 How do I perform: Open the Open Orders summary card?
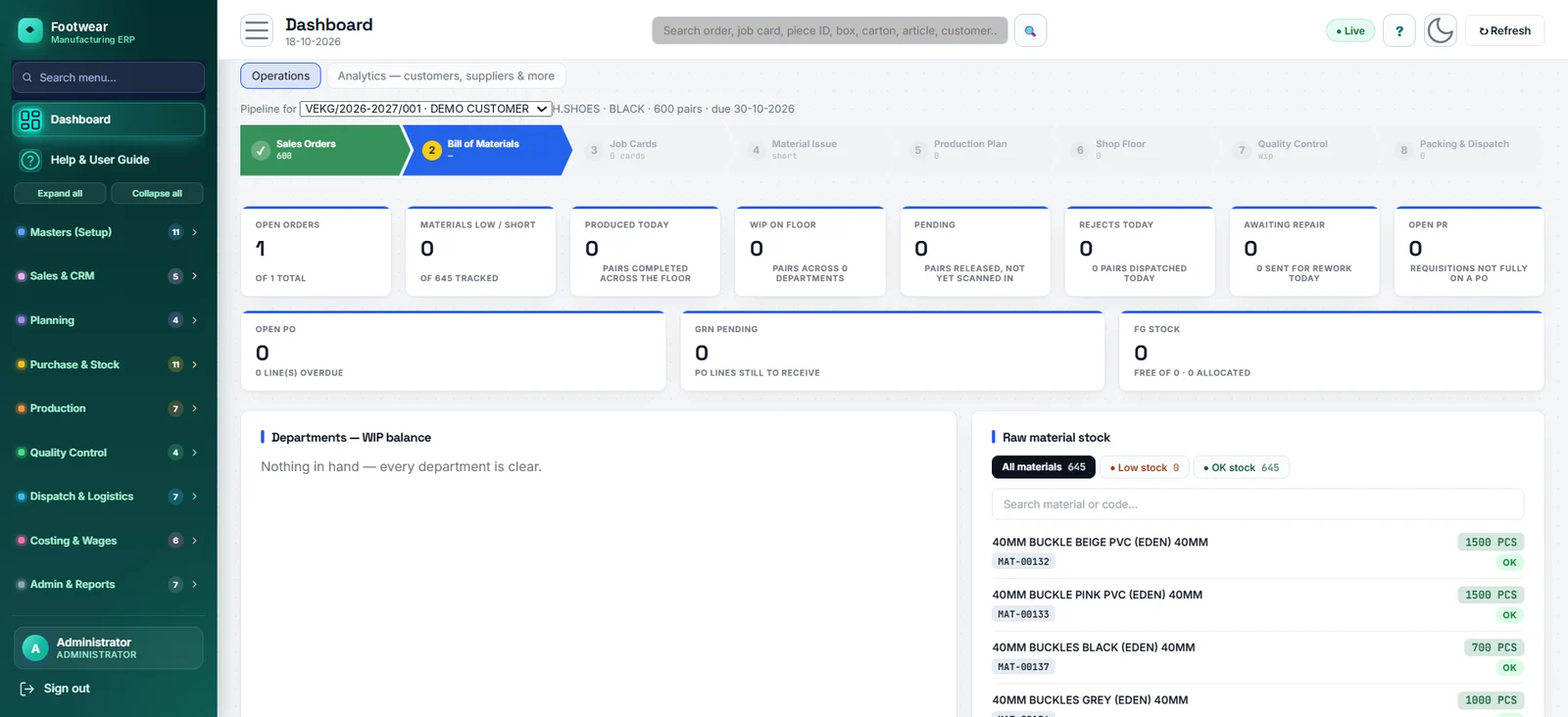(x=317, y=251)
